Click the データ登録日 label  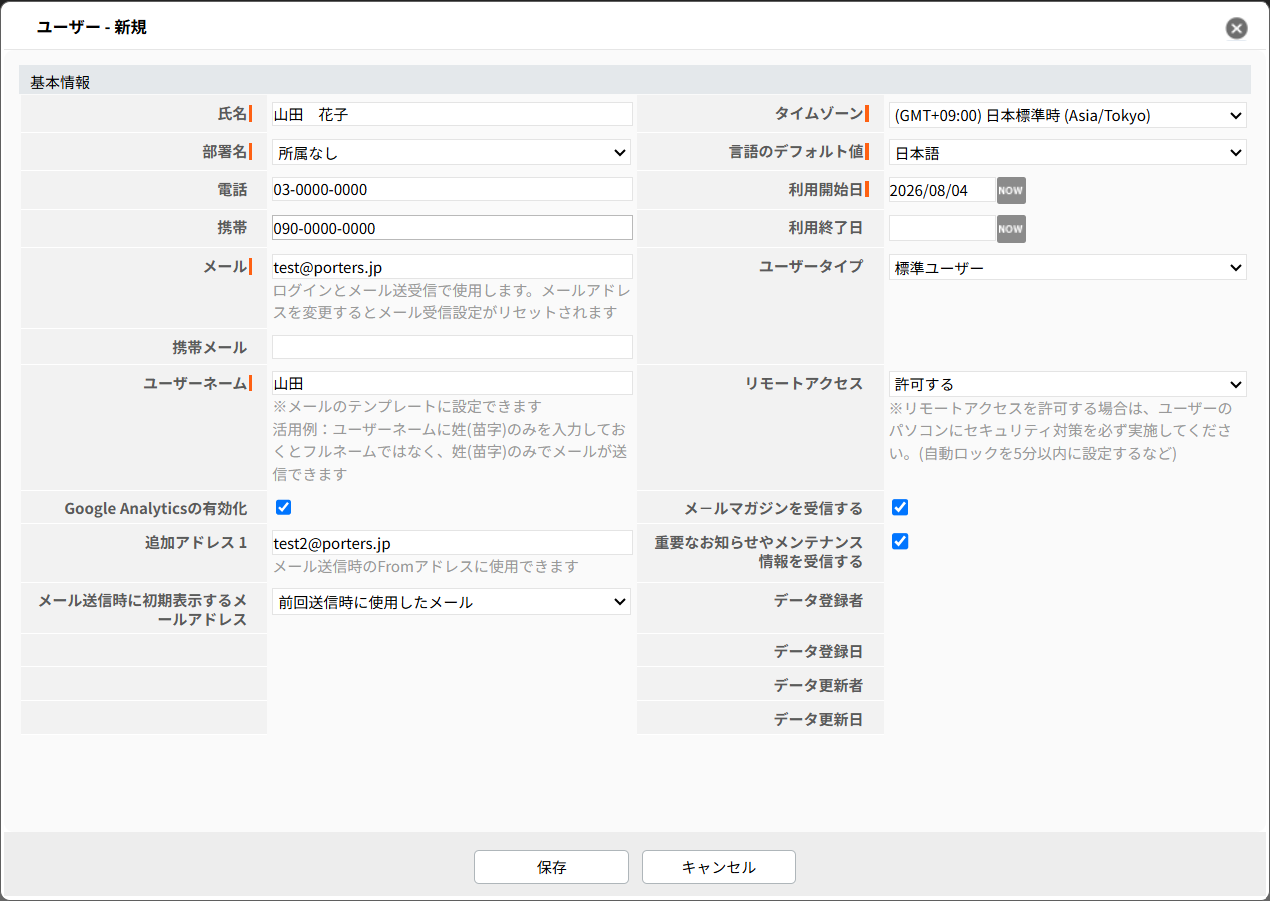pos(818,651)
